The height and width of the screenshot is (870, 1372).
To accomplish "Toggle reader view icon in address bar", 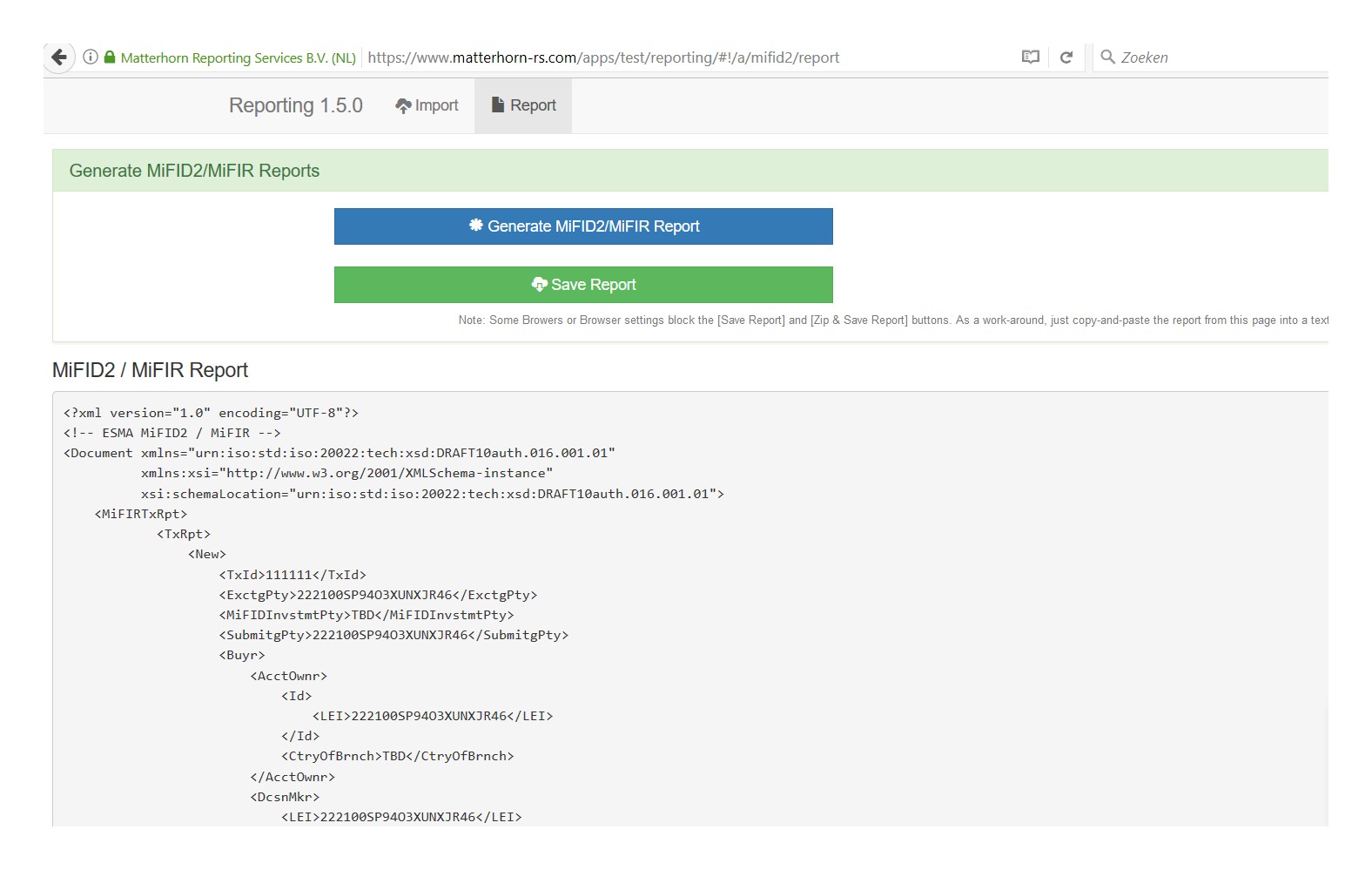I will (x=1030, y=57).
